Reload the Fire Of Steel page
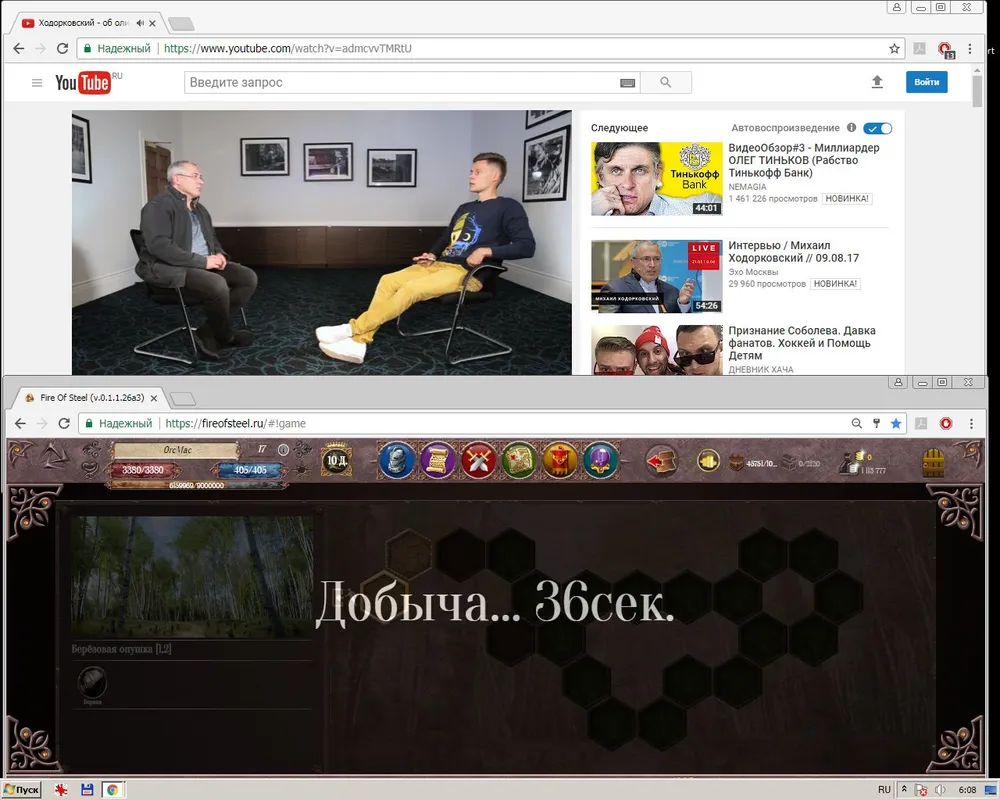The image size is (1000, 800). tap(64, 423)
